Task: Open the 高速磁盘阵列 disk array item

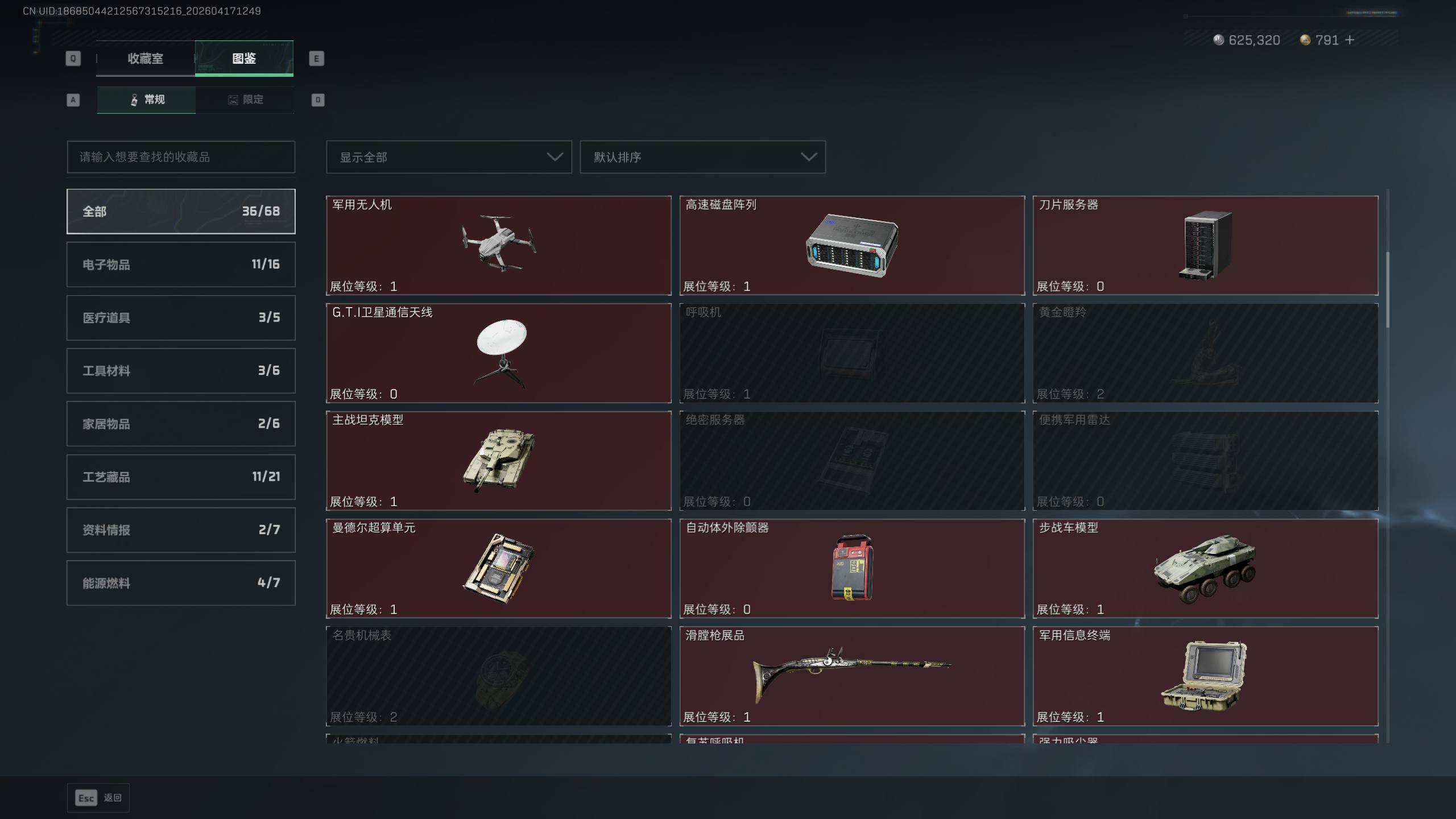Action: 852,246
